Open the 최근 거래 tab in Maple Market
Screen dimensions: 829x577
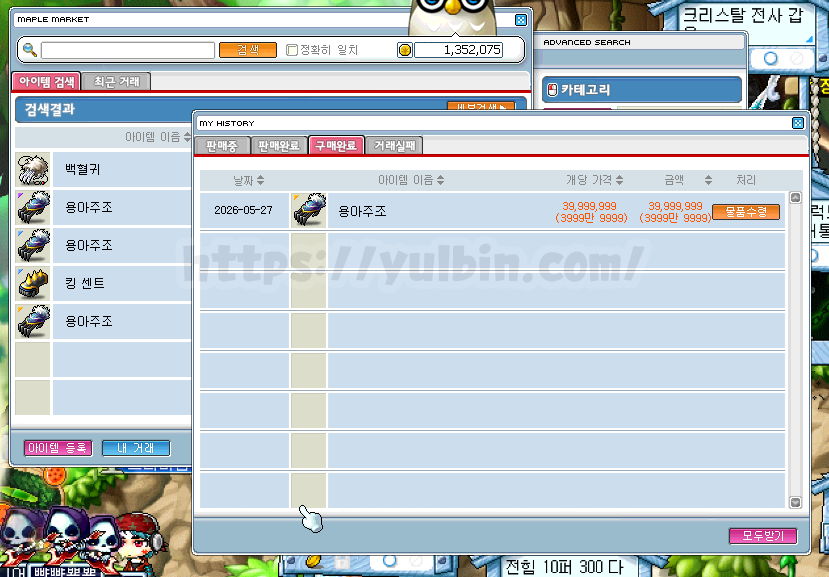pyautogui.click(x=117, y=81)
